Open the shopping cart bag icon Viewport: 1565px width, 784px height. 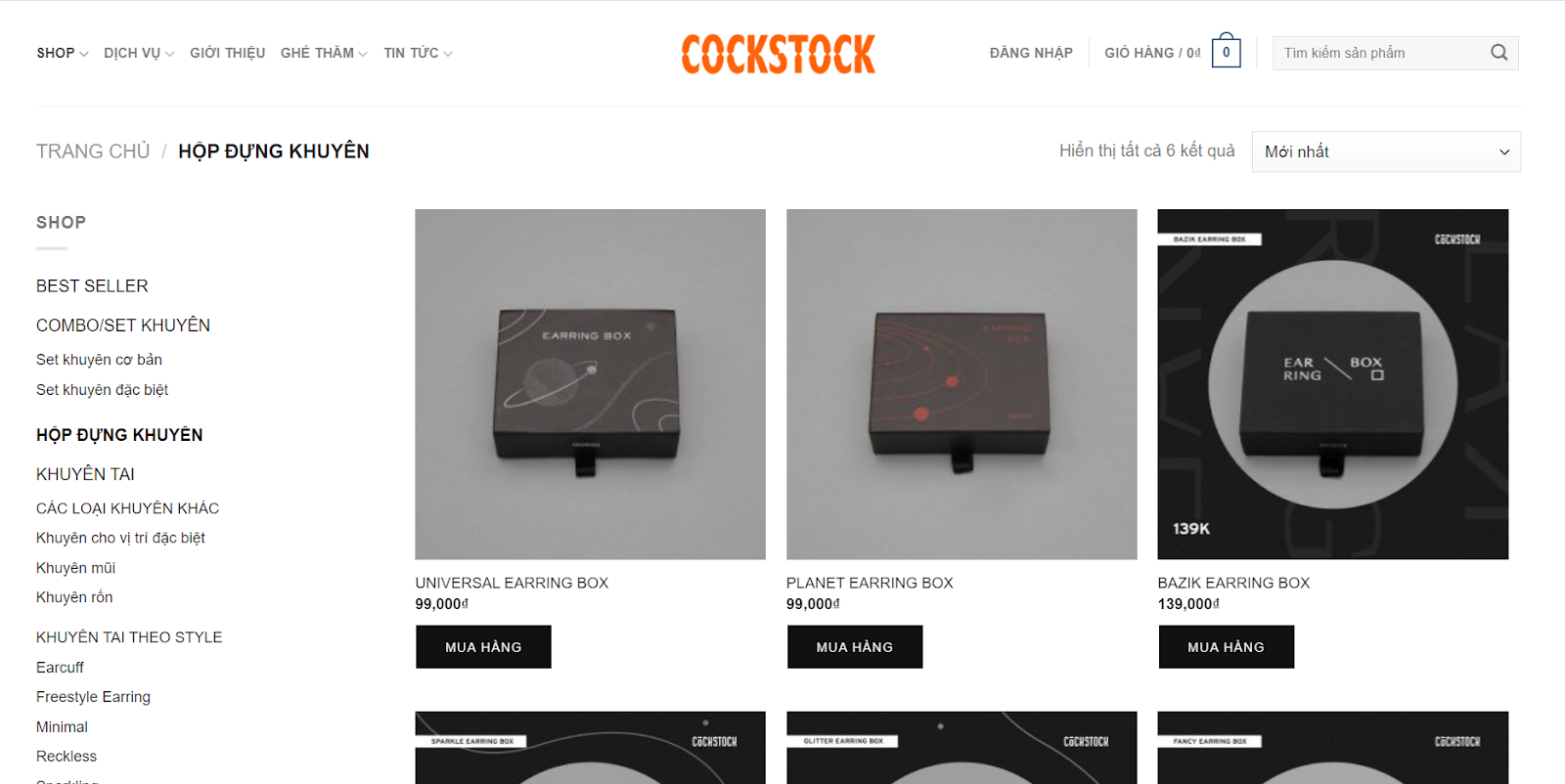(x=1226, y=51)
